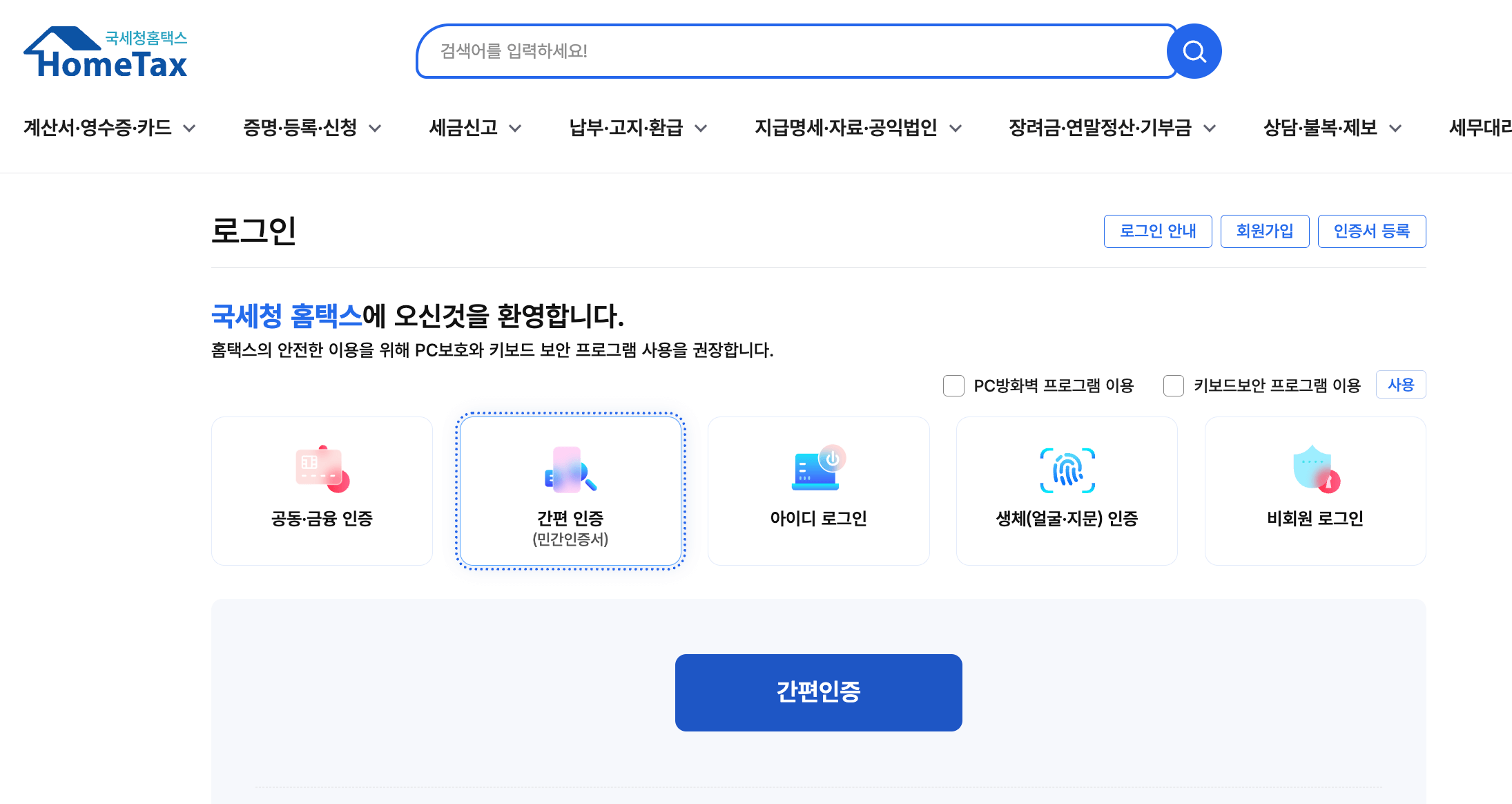Click the HomeTax logo
This screenshot has width=1512, height=804.
(x=106, y=52)
